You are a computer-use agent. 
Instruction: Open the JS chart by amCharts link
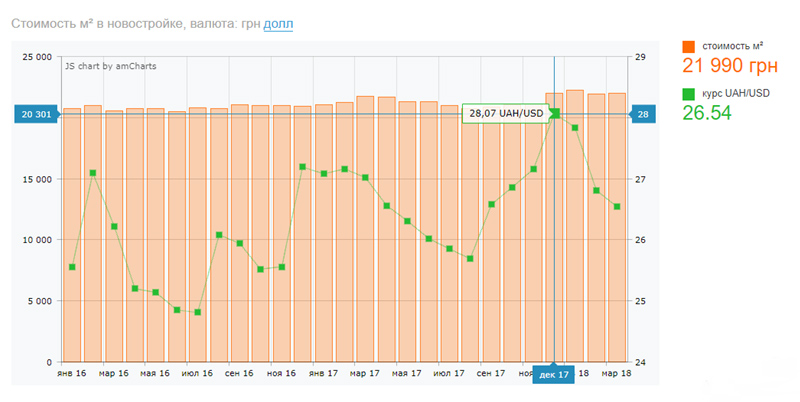(110, 66)
